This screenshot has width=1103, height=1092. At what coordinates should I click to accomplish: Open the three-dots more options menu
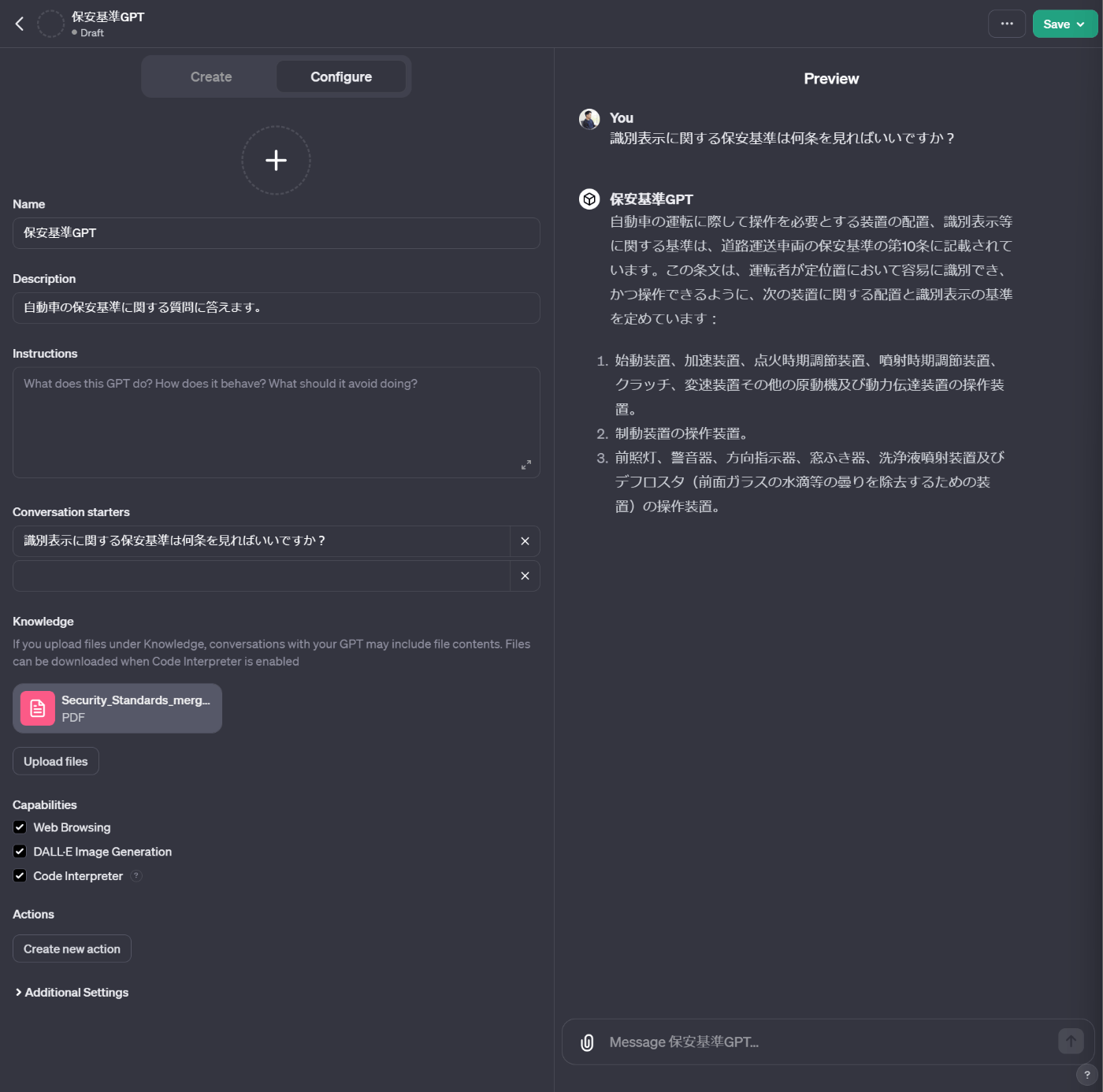coord(1007,24)
